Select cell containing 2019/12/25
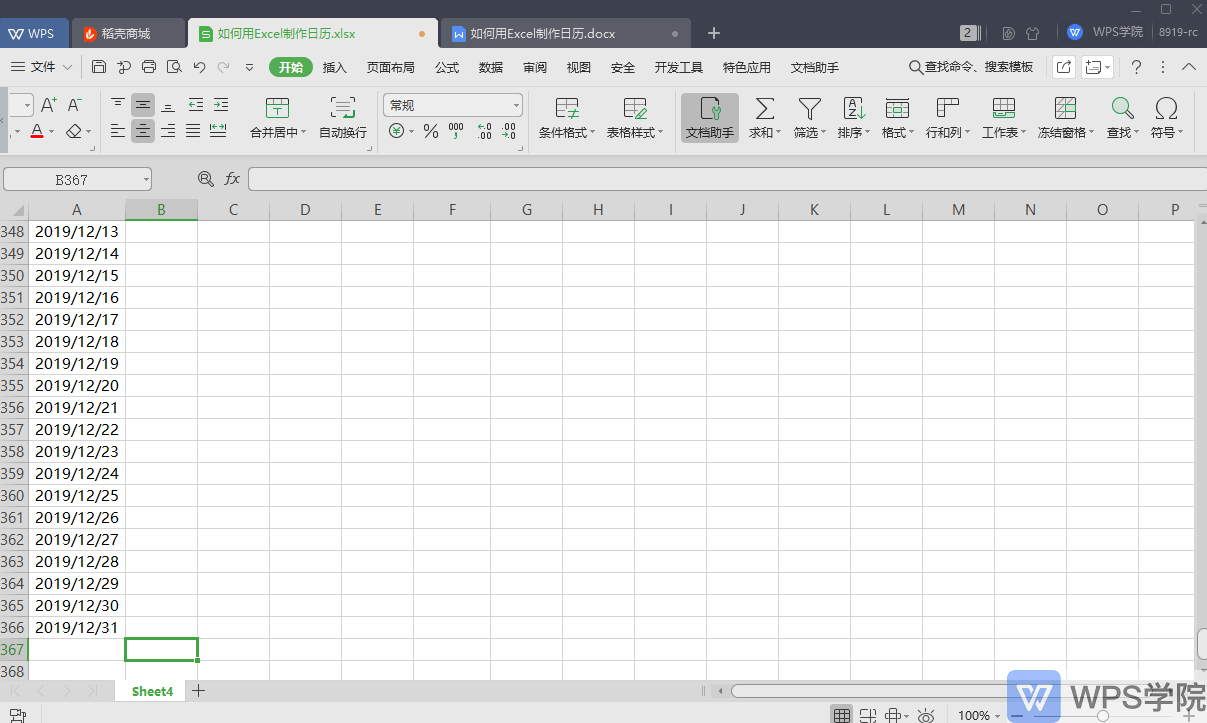 tap(77, 495)
